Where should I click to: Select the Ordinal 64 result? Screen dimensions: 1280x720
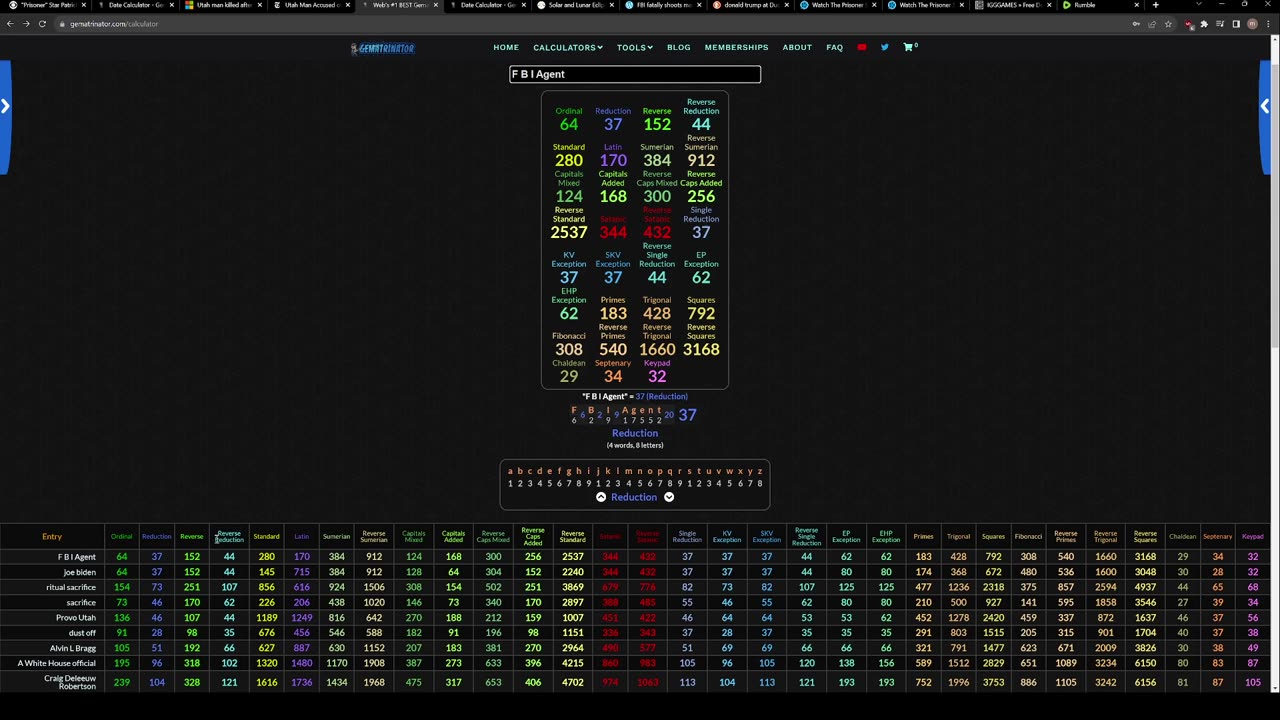tap(569, 120)
